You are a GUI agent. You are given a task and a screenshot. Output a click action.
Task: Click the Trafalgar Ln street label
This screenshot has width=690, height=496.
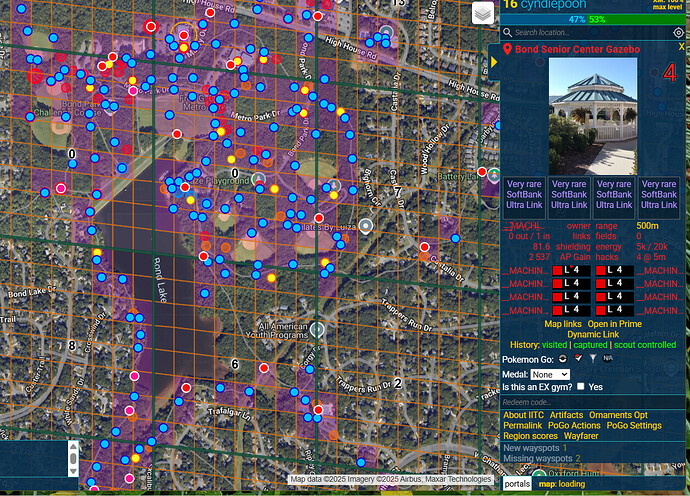pos(229,412)
